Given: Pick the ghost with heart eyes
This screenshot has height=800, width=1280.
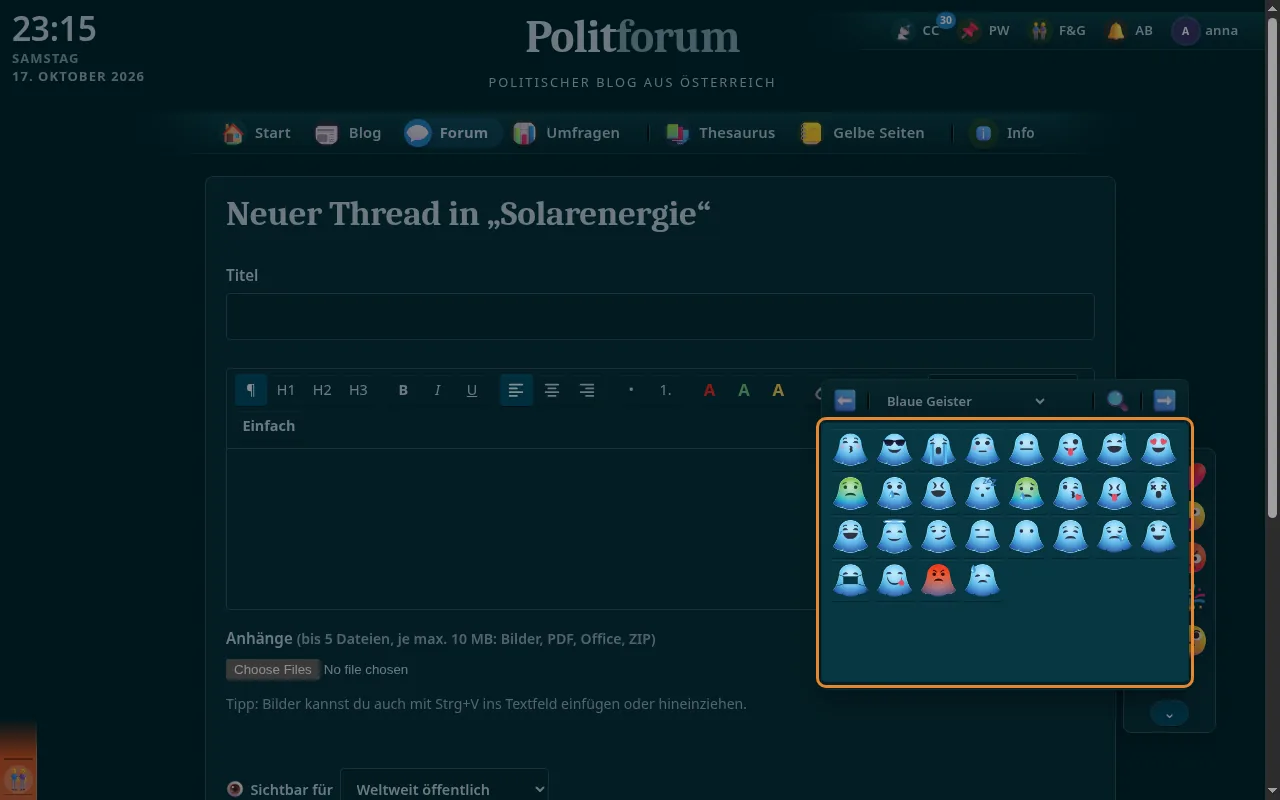Looking at the screenshot, I should pyautogui.click(x=1158, y=449).
